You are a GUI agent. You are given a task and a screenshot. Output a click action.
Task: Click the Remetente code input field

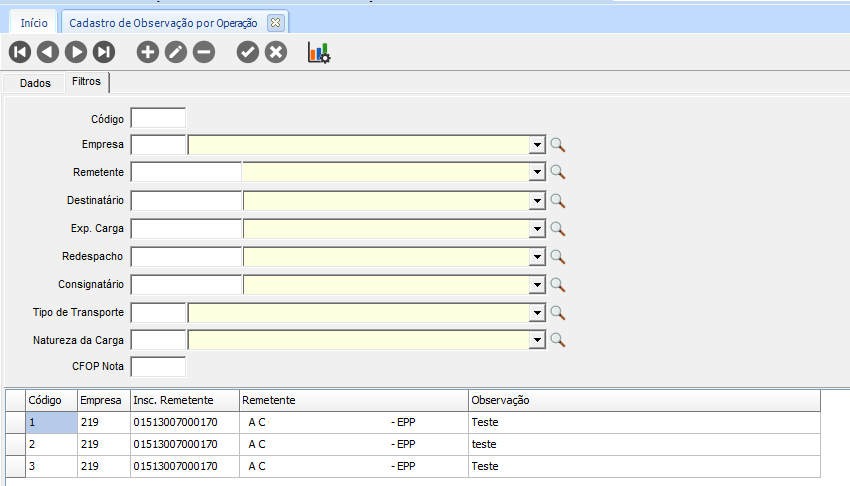tap(186, 172)
